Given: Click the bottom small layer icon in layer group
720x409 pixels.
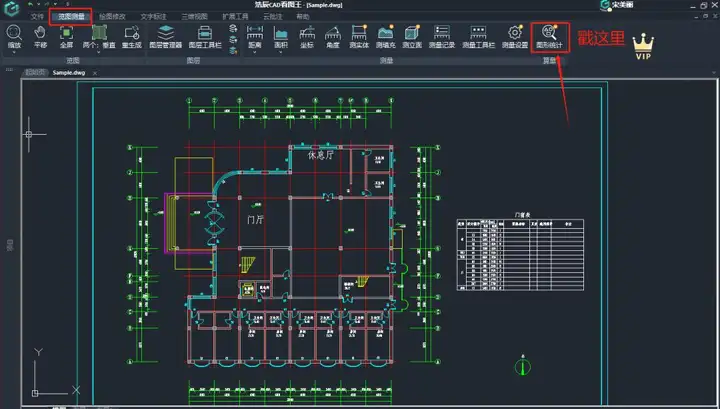Looking at the screenshot, I should (233, 51).
